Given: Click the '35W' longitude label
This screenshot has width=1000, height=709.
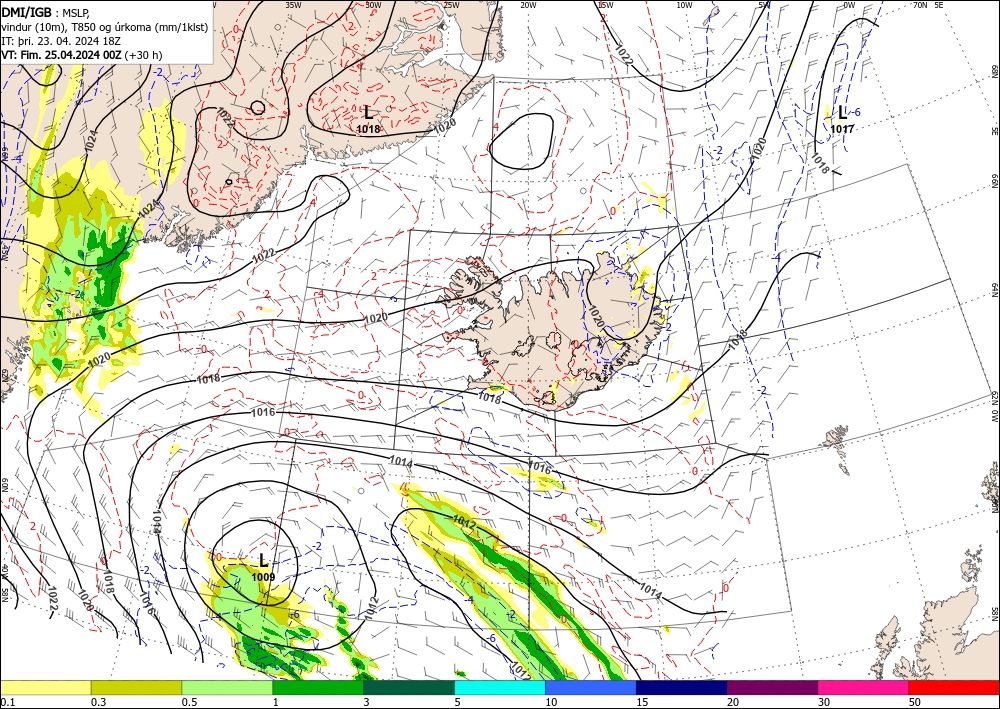Looking at the screenshot, I should coord(293,5).
